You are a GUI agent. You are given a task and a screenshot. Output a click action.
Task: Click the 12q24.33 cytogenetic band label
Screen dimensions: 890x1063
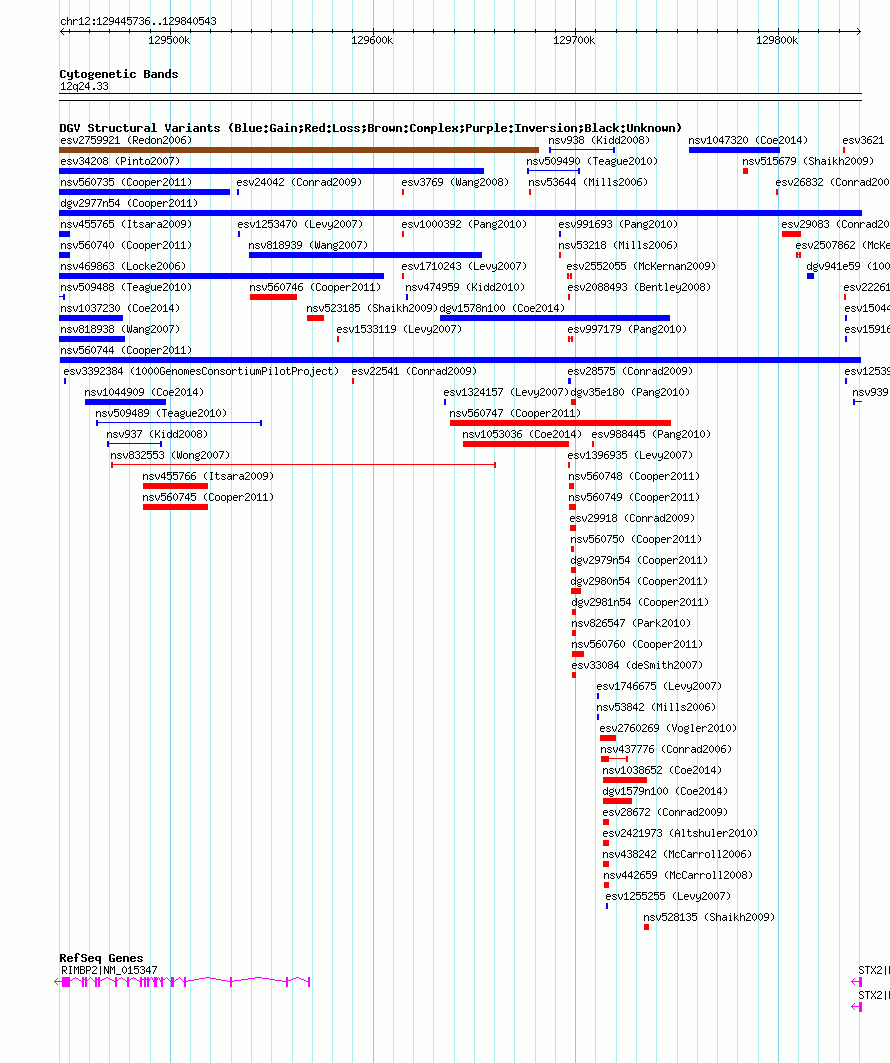click(84, 87)
